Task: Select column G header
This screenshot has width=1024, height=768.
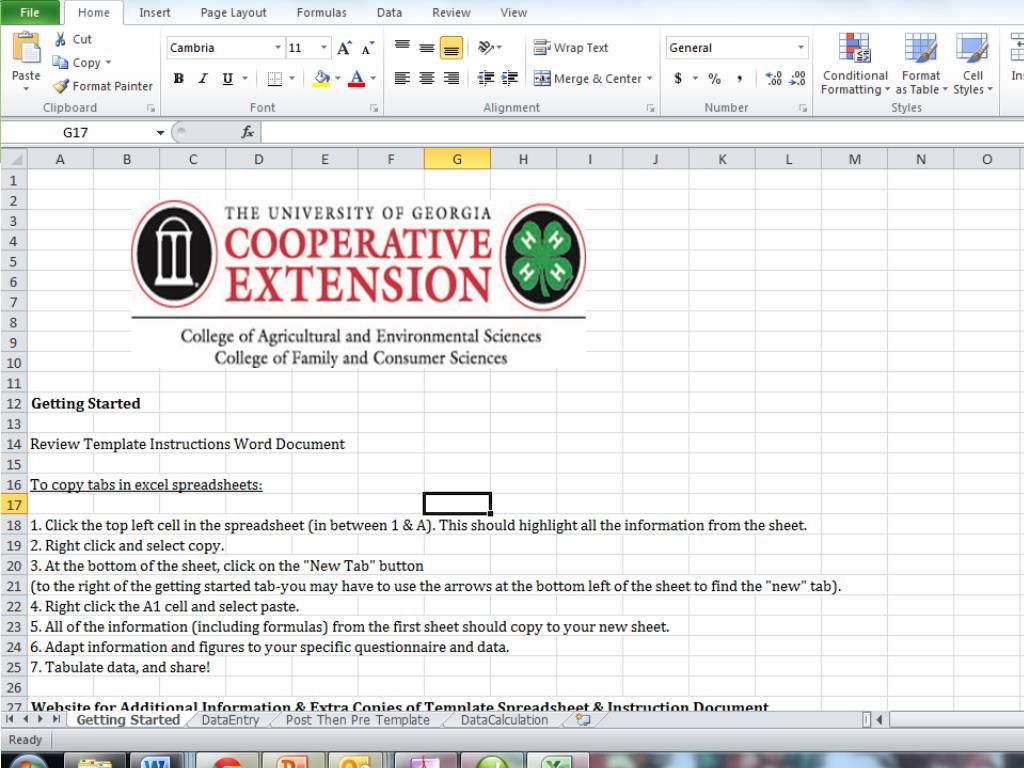Action: click(x=457, y=159)
